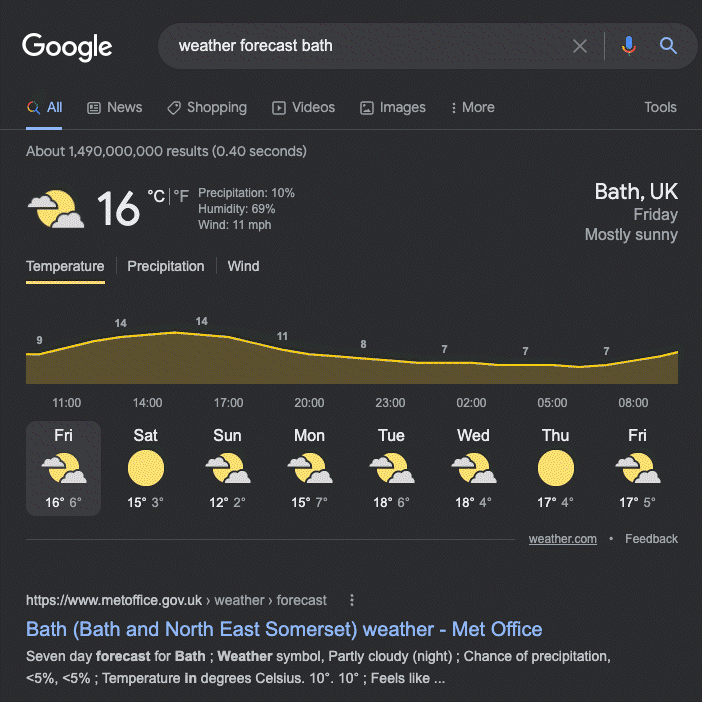Screen dimensions: 702x702
Task: Select Sunday's partly cloudy forecast icon
Action: [x=227, y=468]
